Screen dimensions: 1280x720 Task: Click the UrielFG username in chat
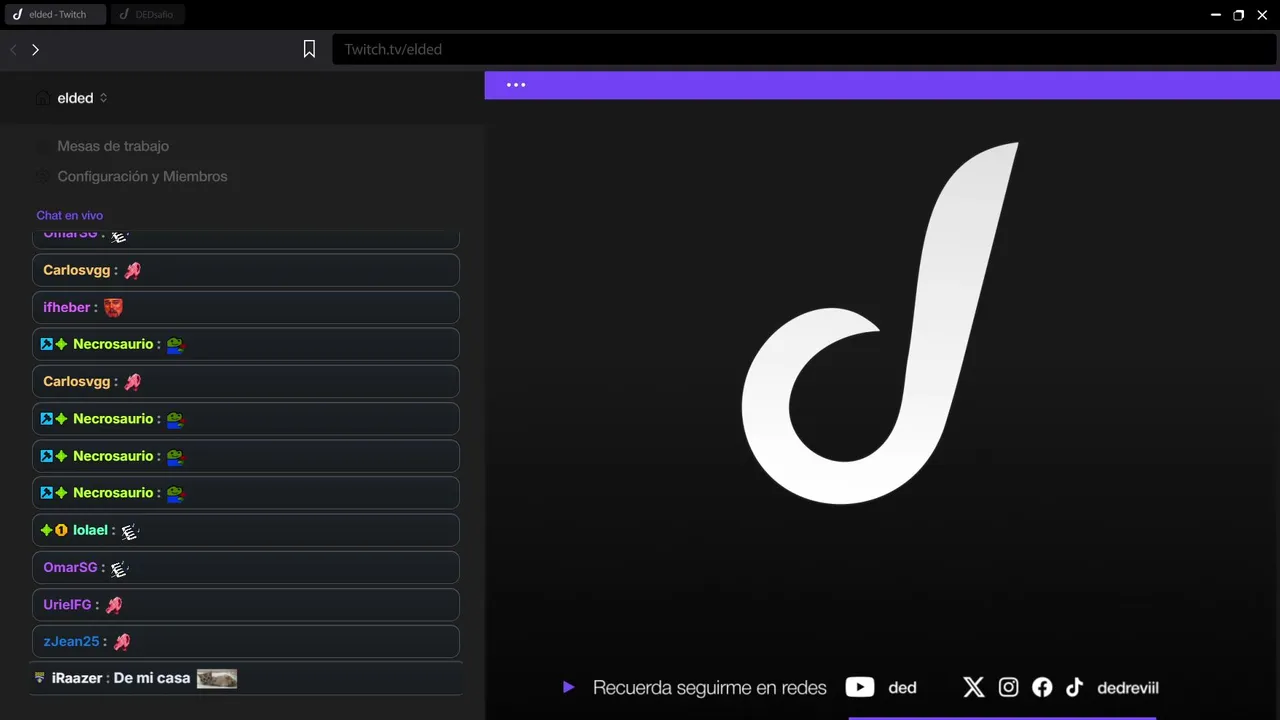click(67, 604)
